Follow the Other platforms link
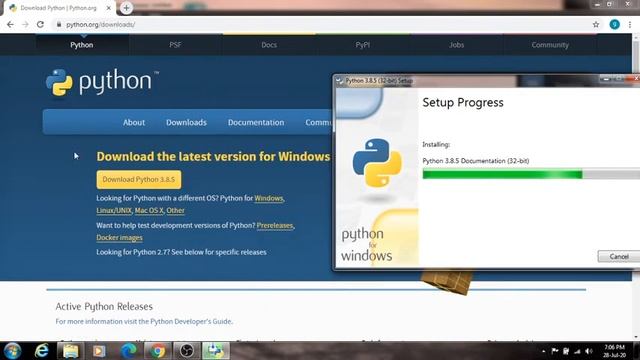Screen dimensions: 640x360 tap(176, 211)
